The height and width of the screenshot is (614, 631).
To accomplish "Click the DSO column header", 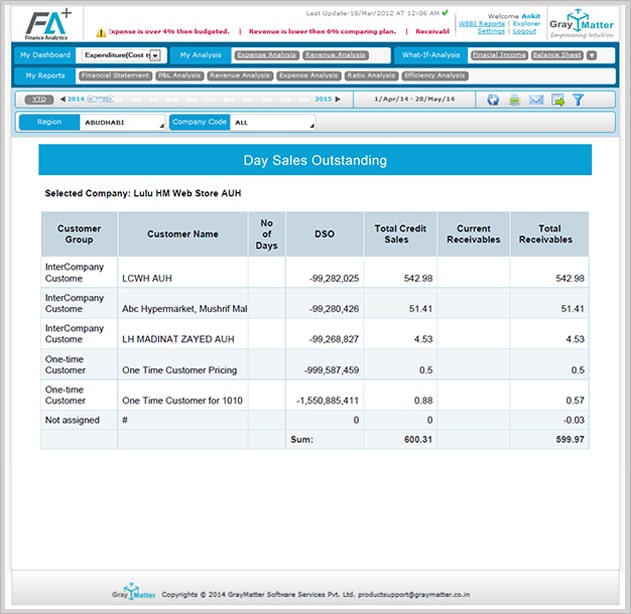I will 324,234.
